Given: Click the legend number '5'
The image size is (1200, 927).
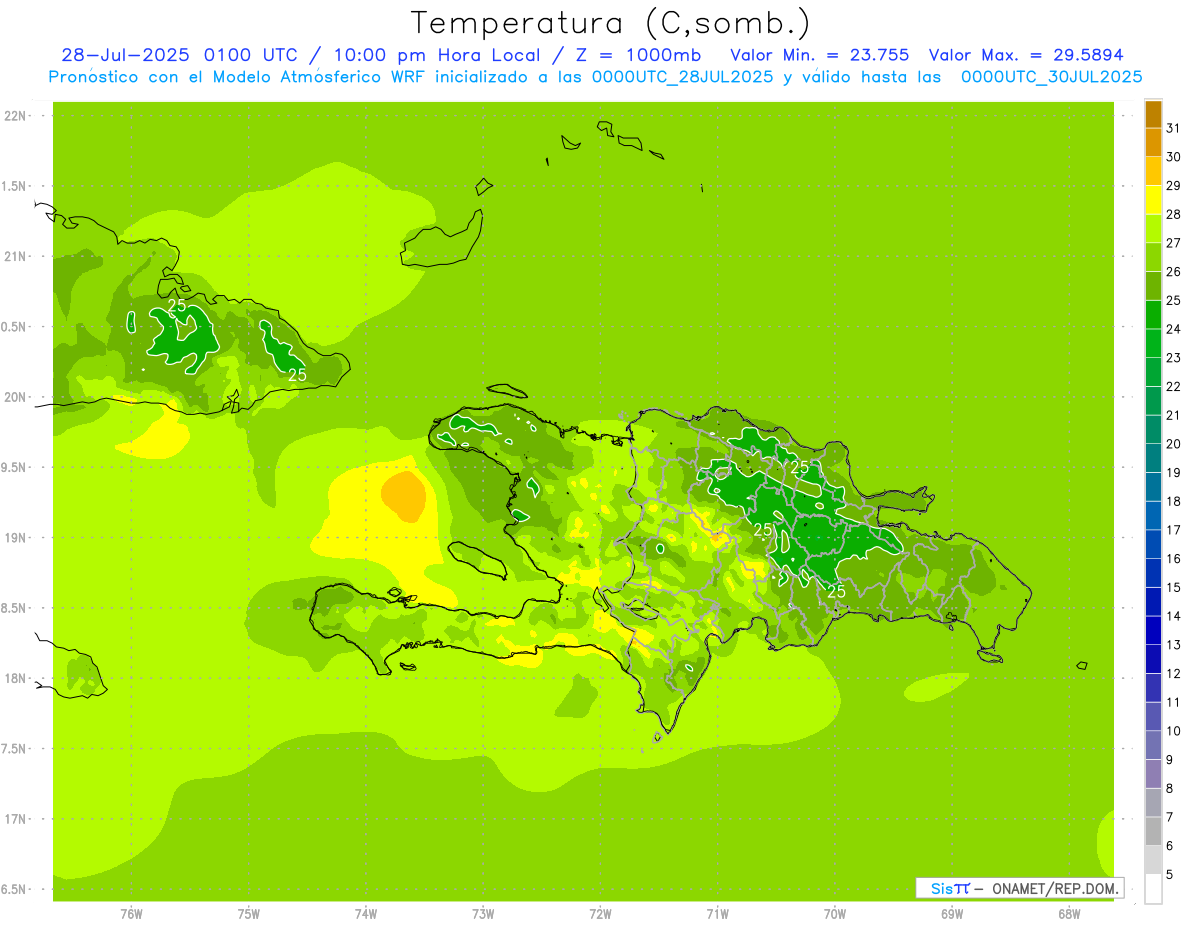Looking at the screenshot, I should 1170,874.
